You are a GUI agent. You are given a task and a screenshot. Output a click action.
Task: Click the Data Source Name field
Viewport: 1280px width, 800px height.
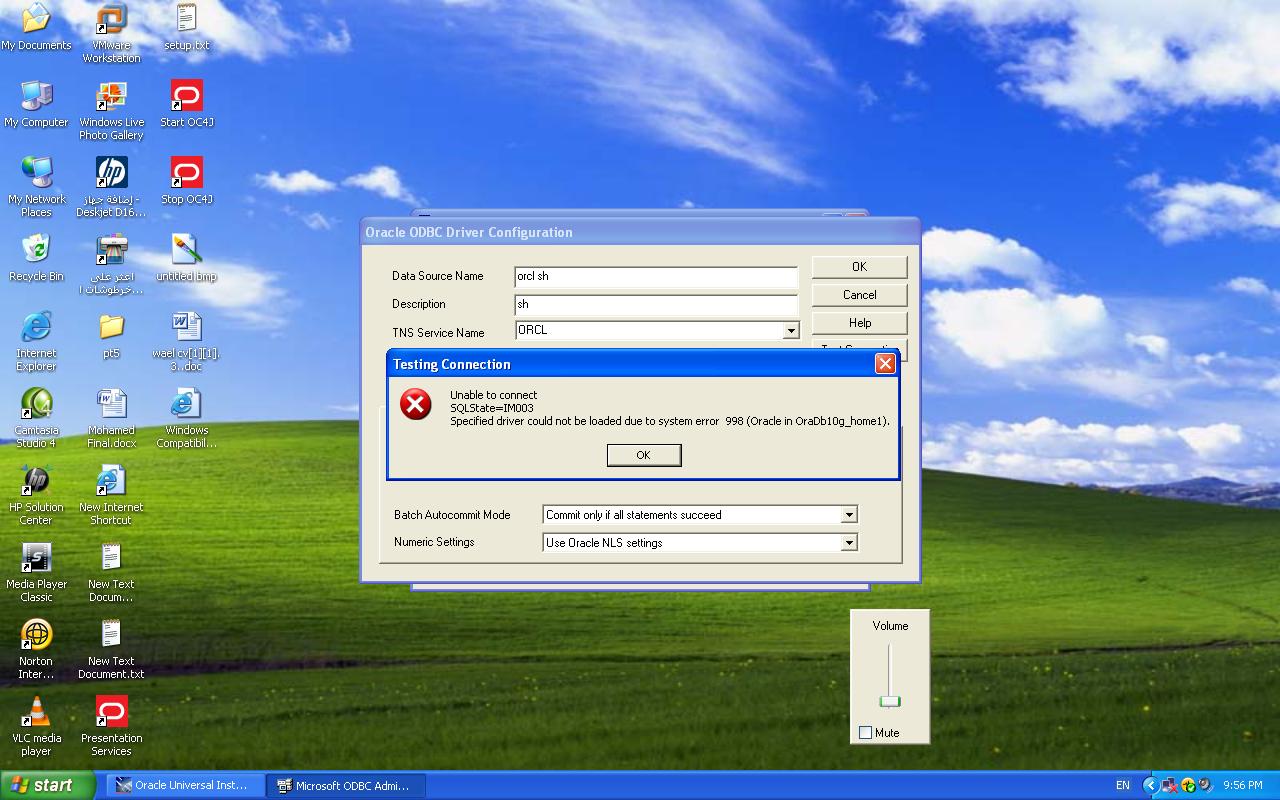655,276
